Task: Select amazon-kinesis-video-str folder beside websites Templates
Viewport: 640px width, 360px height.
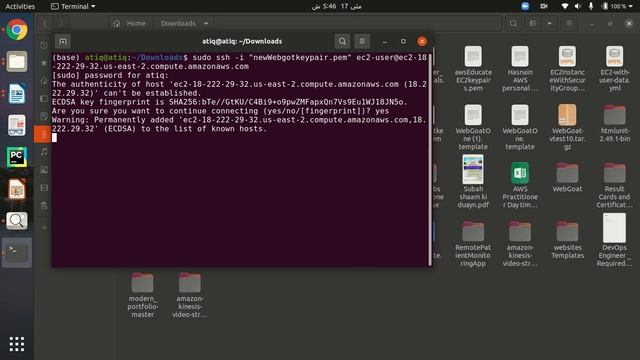Action: [x=520, y=244]
